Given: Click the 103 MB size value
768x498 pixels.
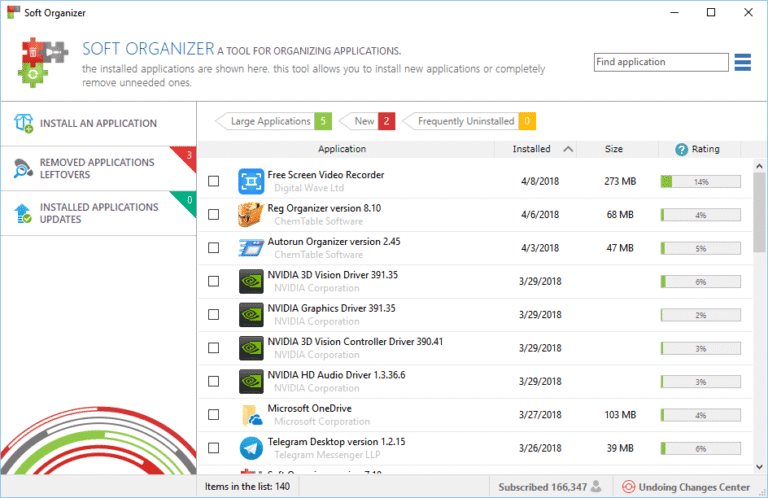Looking at the screenshot, I should (x=620, y=415).
